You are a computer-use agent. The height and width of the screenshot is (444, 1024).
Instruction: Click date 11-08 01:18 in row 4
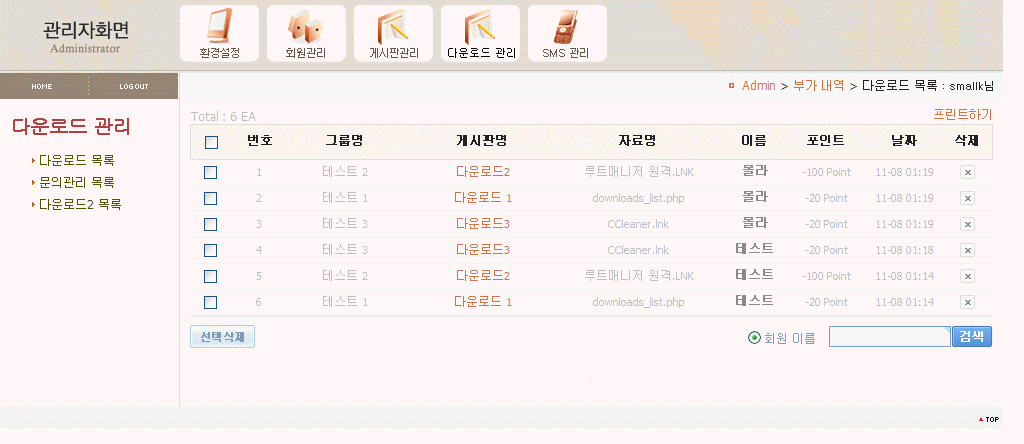[904, 250]
